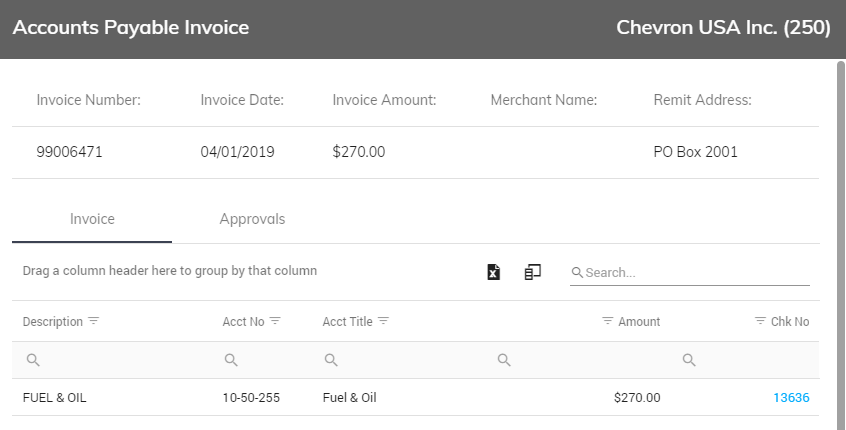Screen dimensions: 846x430
Task: Click magnifier icon in the Search box
Action: (577, 272)
